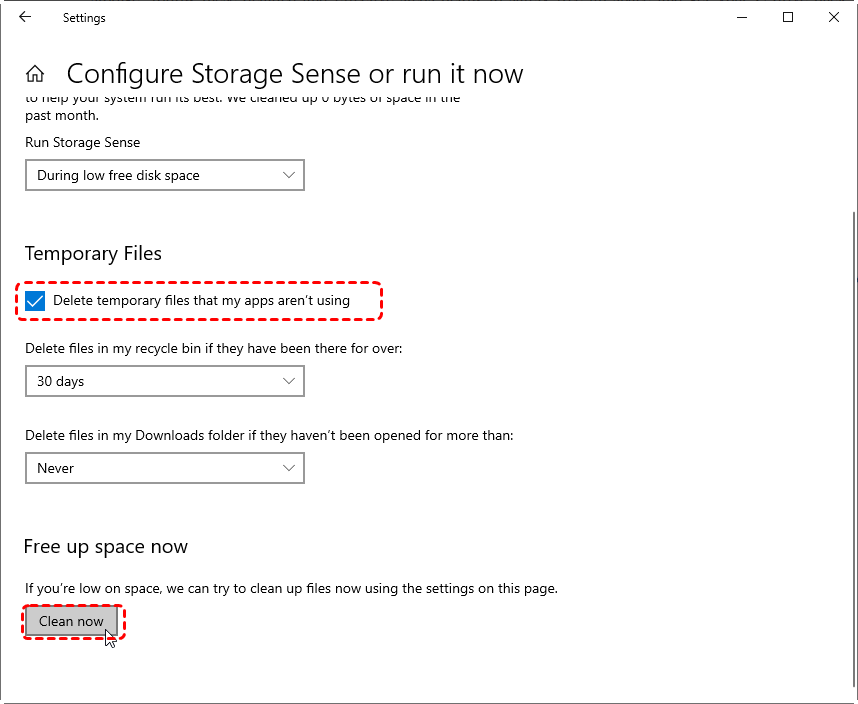
Task: Uncheck the Delete temporary files checkbox
Action: tap(36, 301)
